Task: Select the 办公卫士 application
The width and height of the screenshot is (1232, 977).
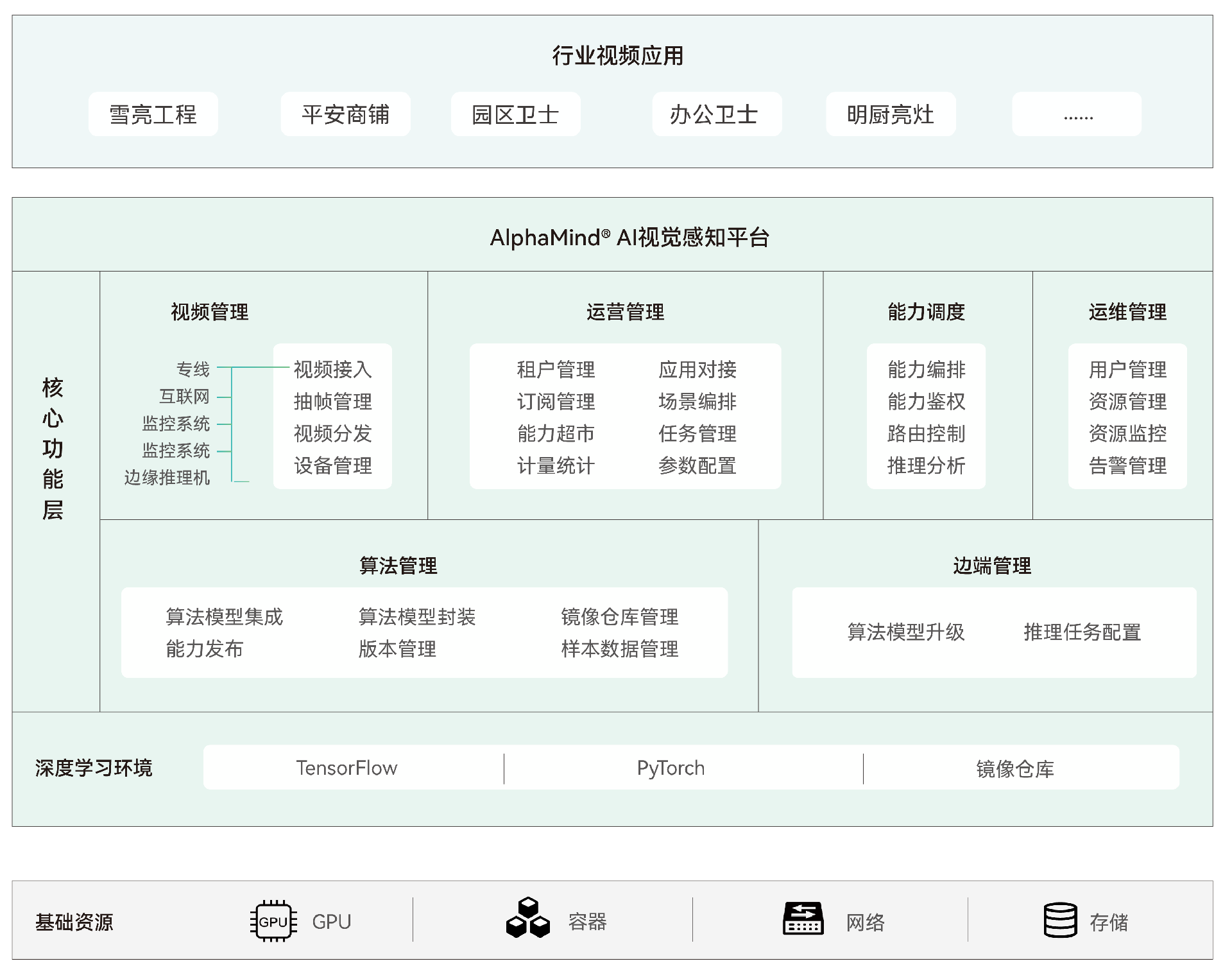Action: [x=717, y=114]
